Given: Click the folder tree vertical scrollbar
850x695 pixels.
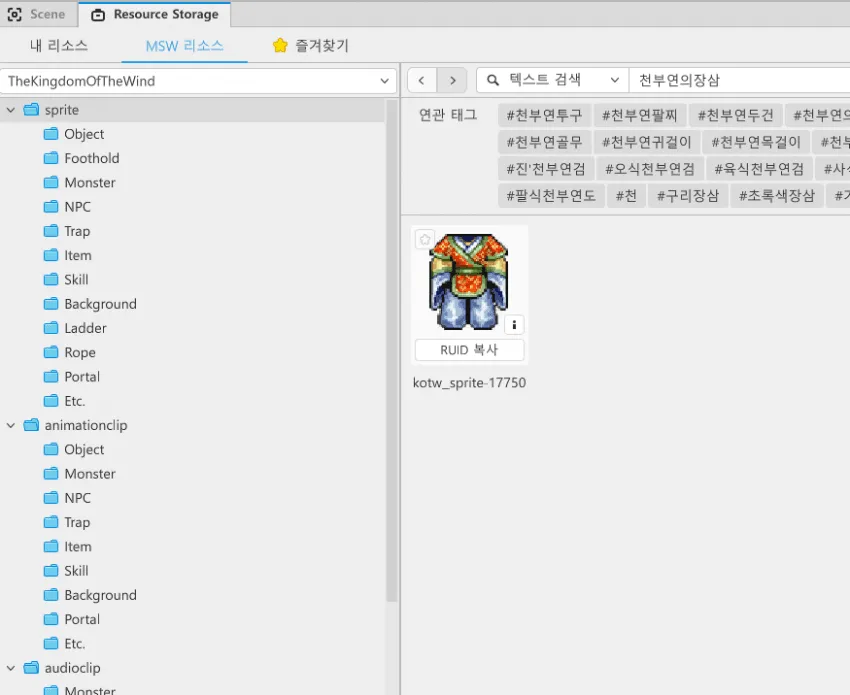Looking at the screenshot, I should point(392,352).
